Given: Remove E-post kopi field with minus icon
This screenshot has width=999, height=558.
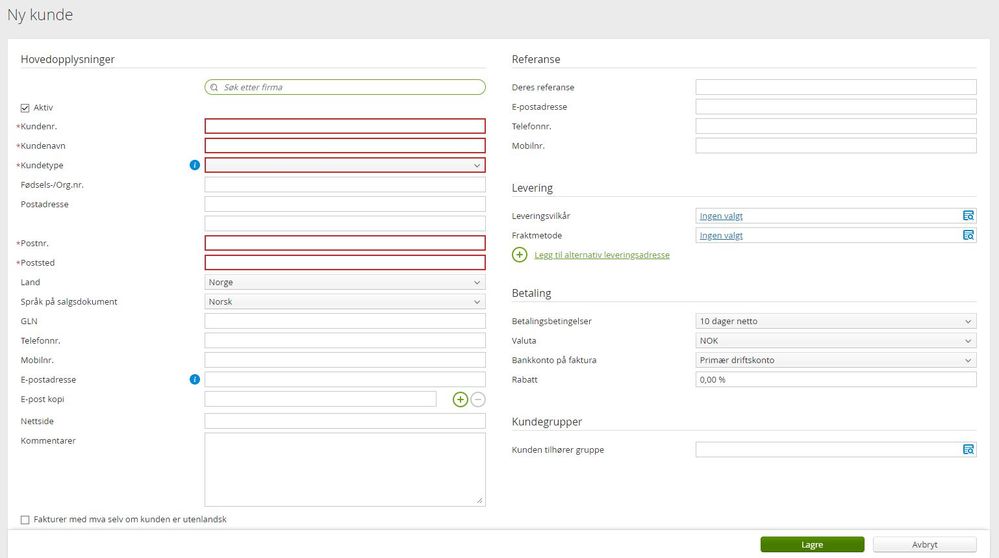Looking at the screenshot, I should pos(478,399).
